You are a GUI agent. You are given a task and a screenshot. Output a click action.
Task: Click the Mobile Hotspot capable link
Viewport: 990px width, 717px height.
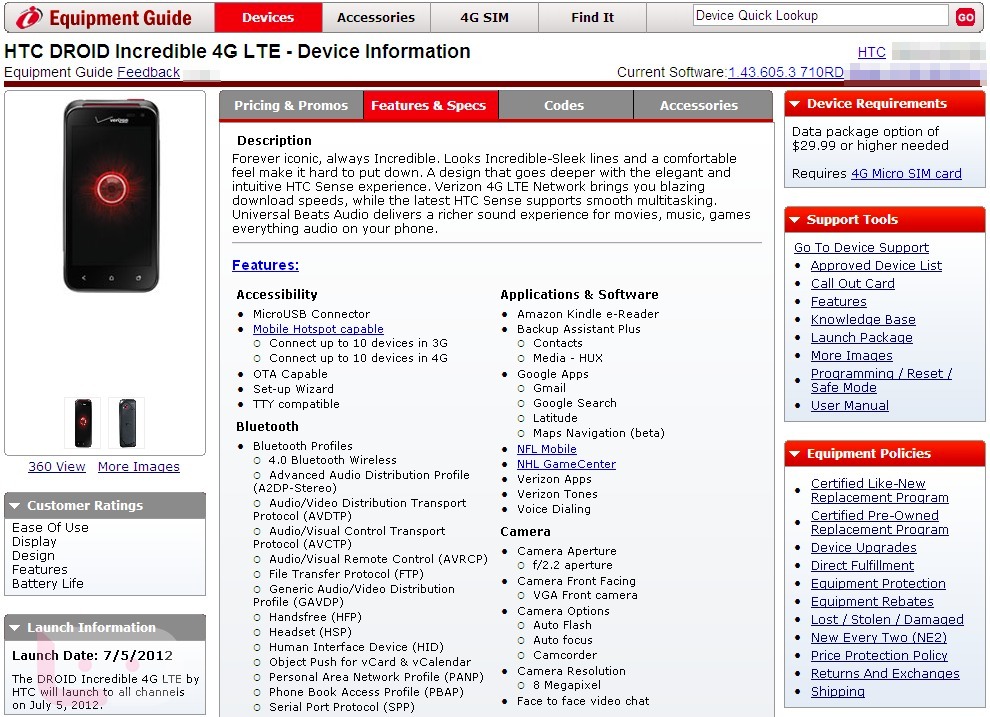point(318,329)
